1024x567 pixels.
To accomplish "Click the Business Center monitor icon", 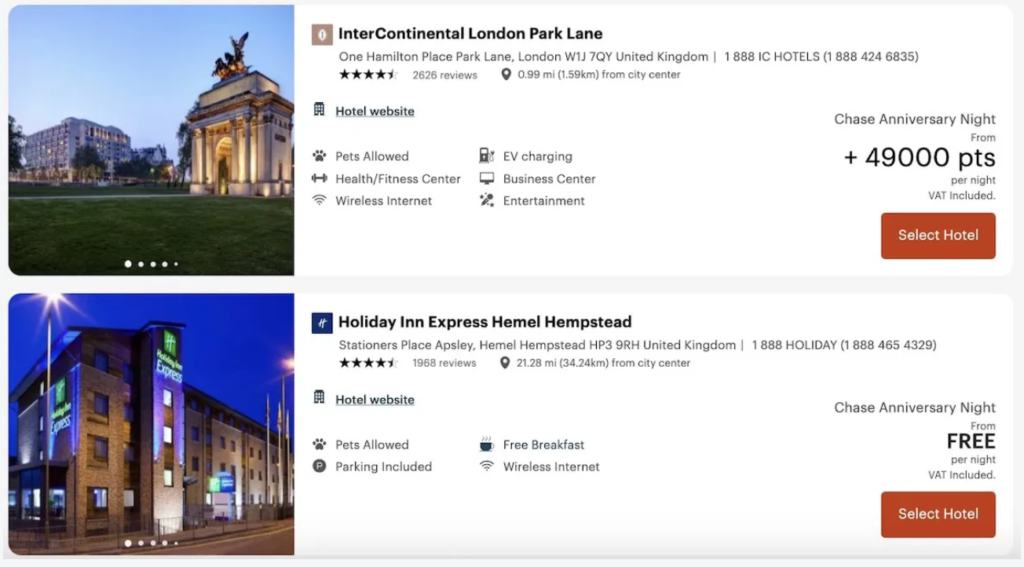I will (x=487, y=178).
